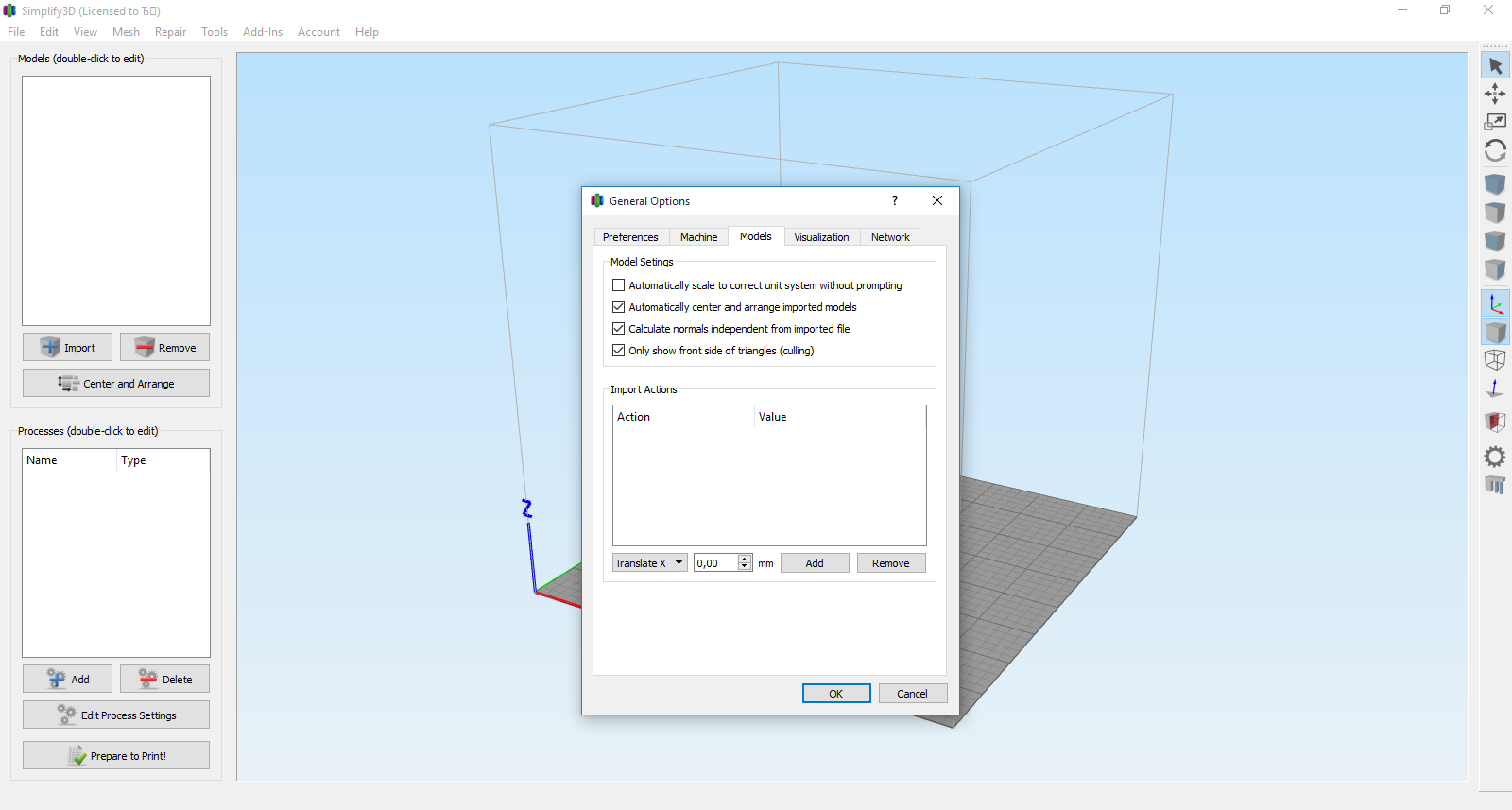Open the Help menu
This screenshot has height=810, width=1512.
367,32
